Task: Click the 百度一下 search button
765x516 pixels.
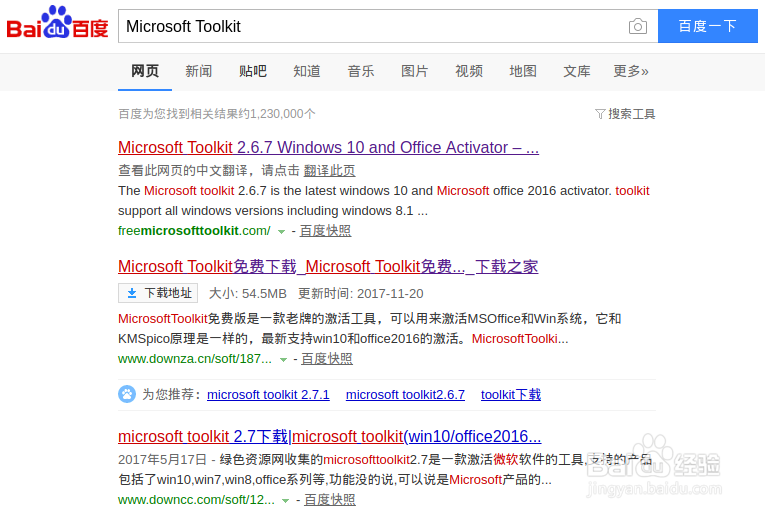Action: click(x=707, y=26)
